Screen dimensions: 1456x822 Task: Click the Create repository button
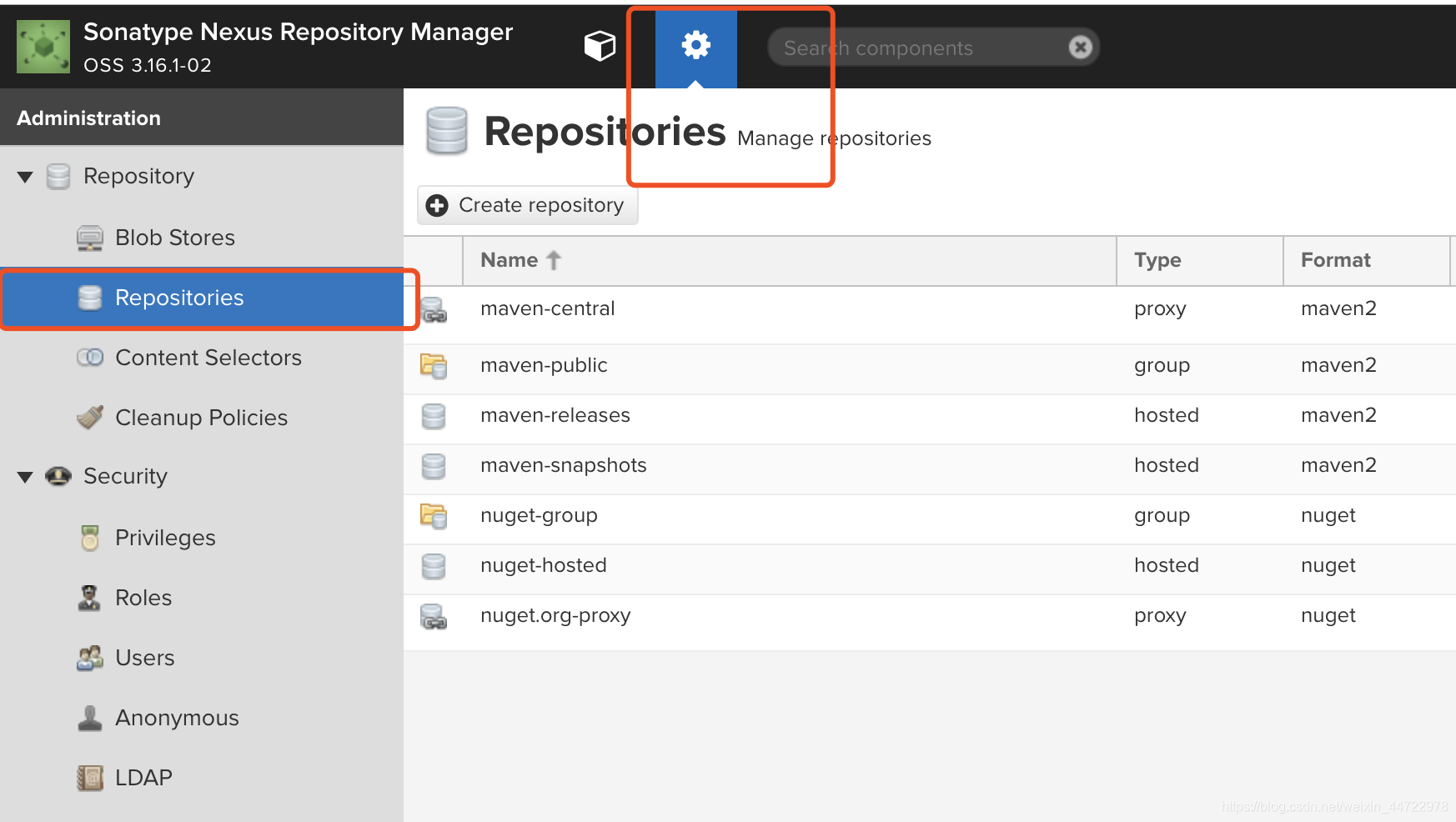[528, 205]
